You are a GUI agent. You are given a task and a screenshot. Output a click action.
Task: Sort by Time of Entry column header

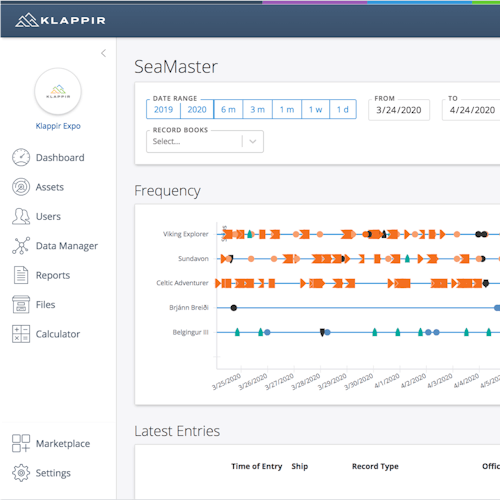pos(257,466)
